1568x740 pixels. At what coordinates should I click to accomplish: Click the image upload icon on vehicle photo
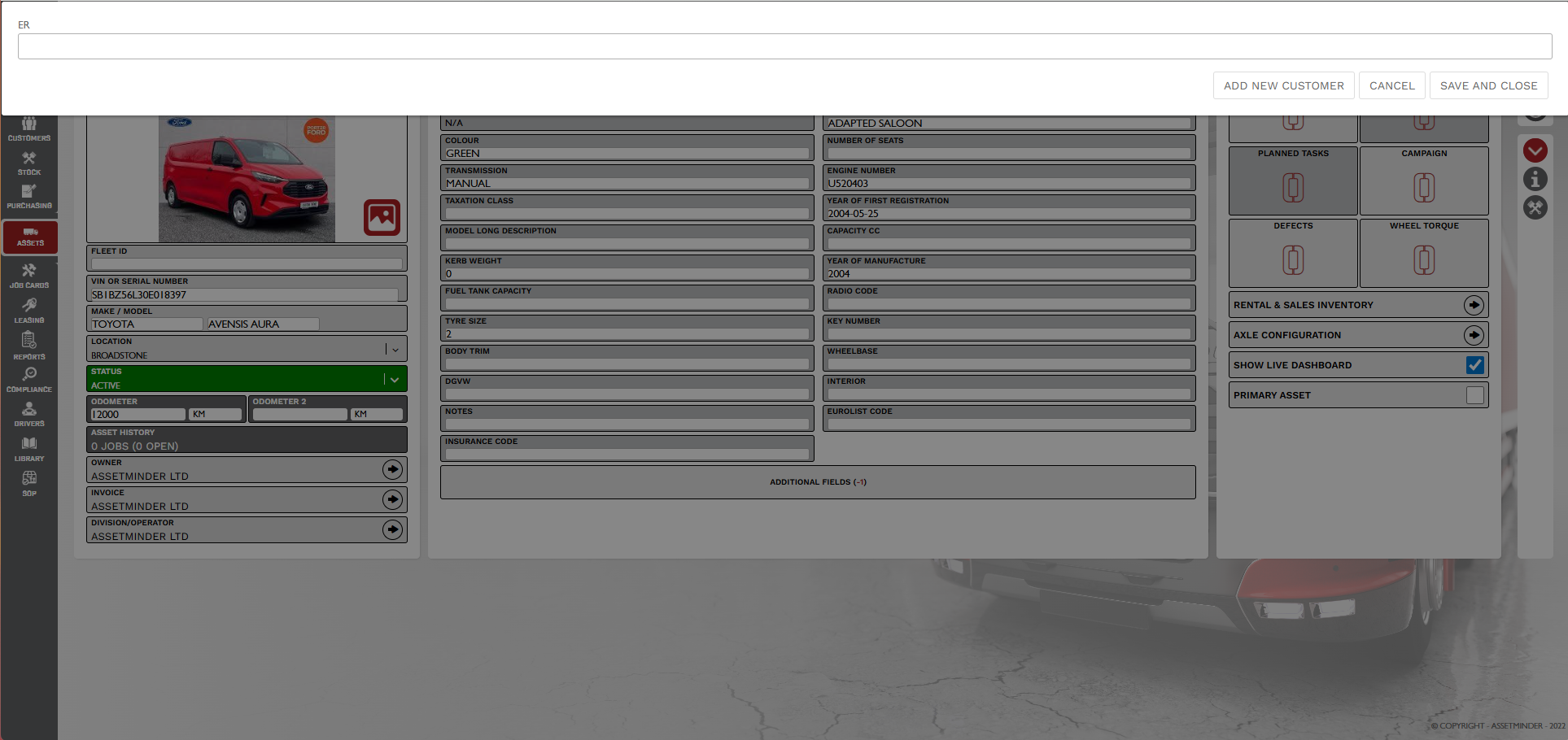pos(382,217)
